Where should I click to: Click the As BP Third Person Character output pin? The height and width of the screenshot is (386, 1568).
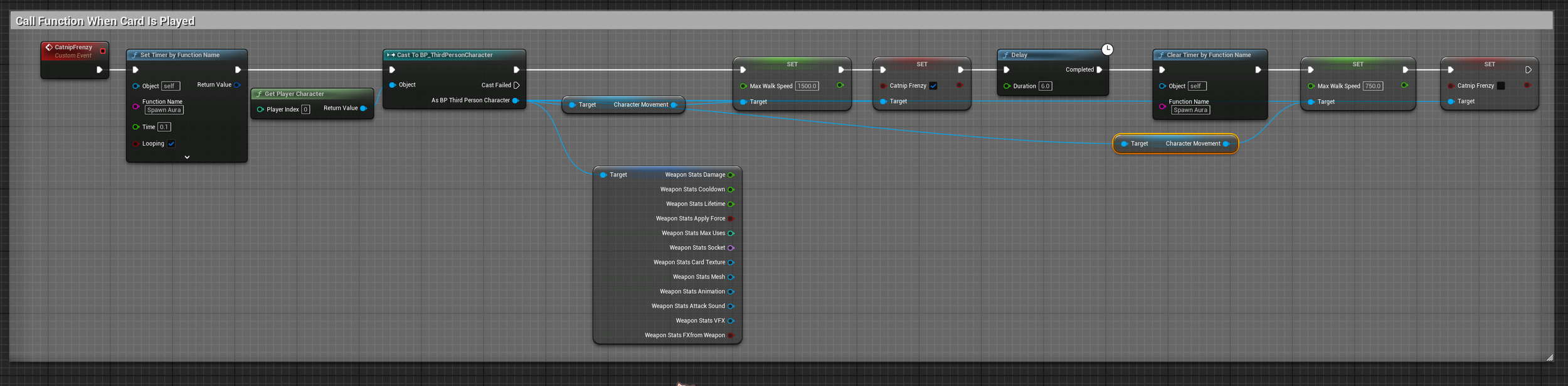click(516, 100)
